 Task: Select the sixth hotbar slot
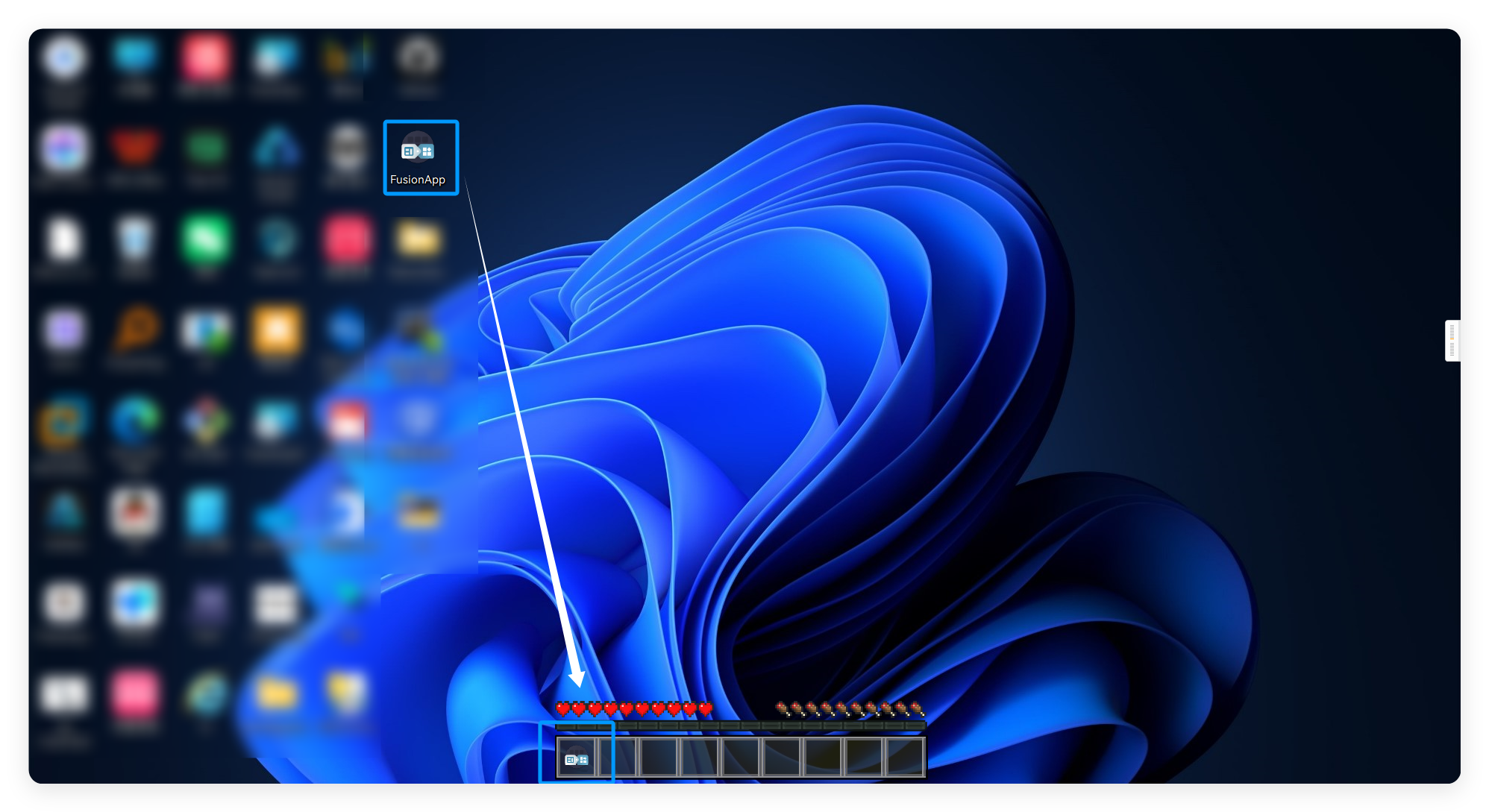coord(782,758)
